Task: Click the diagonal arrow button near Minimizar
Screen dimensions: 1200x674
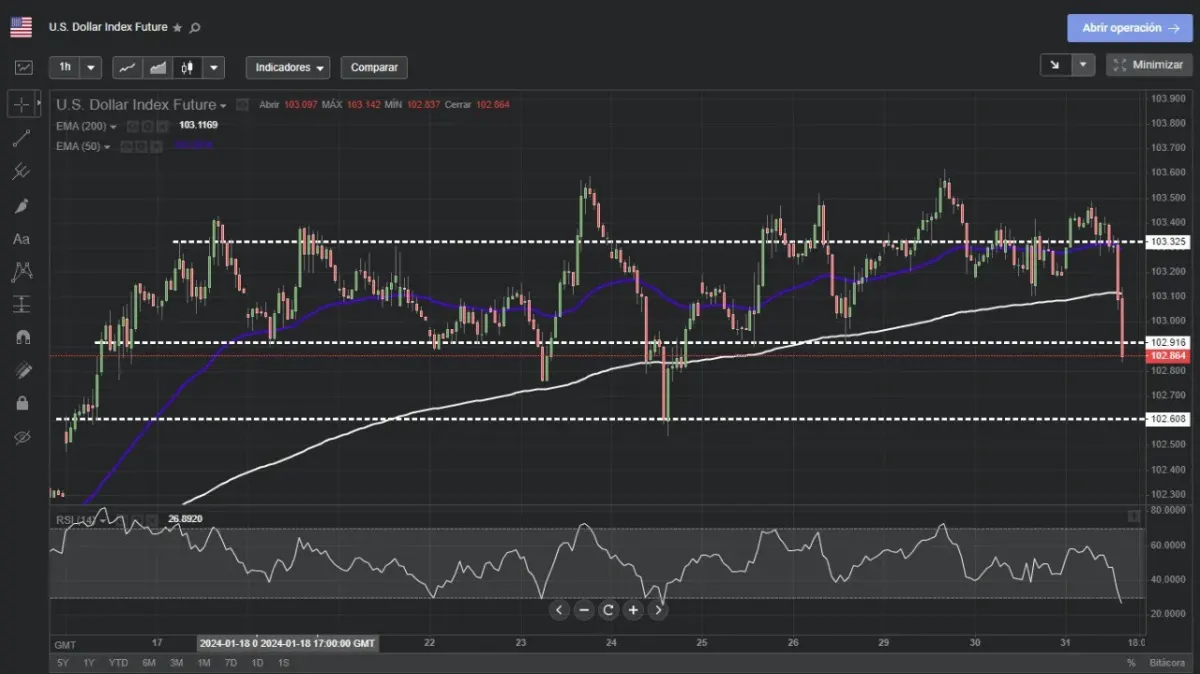Action: click(x=1056, y=65)
